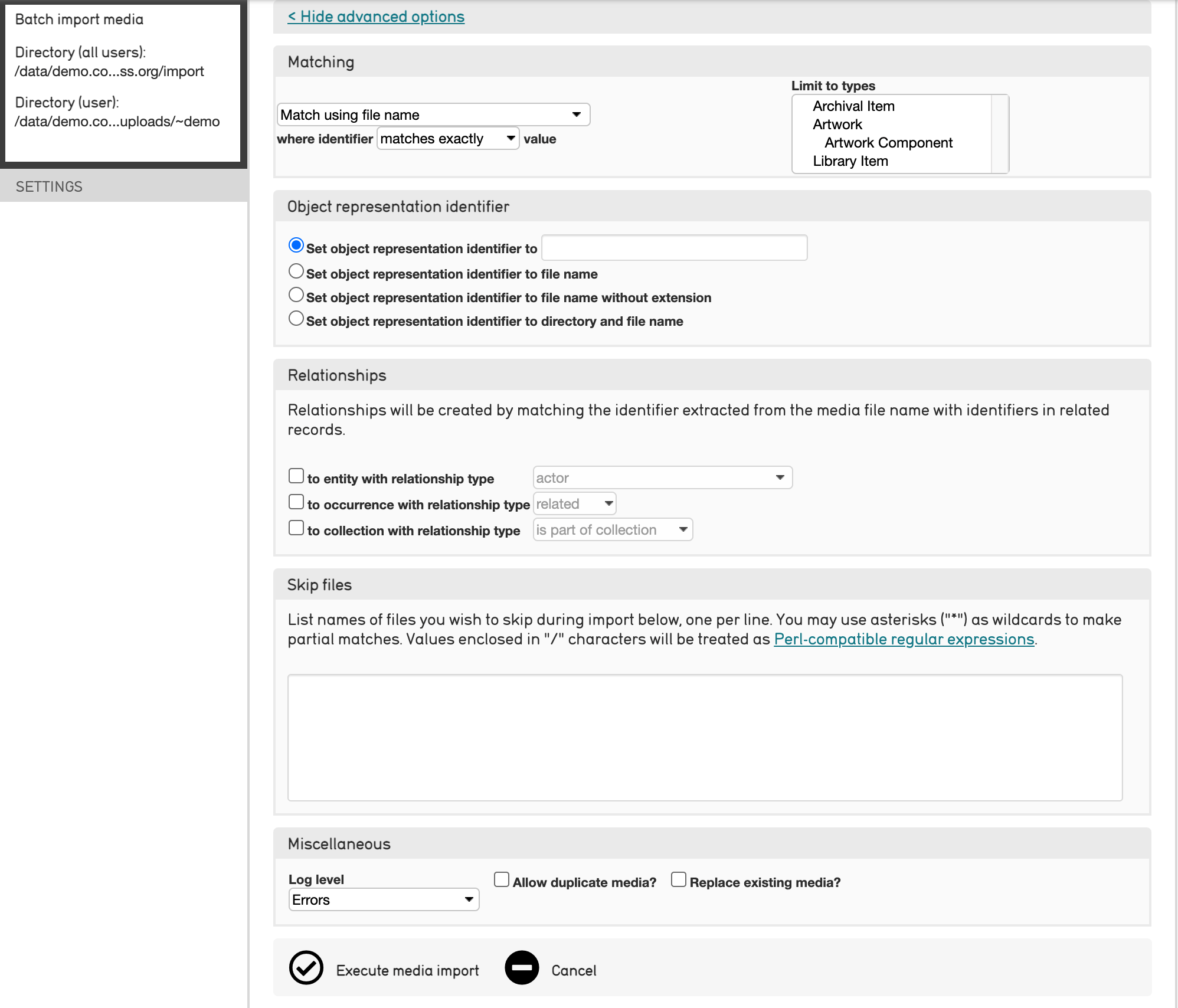The image size is (1178, 1008).
Task: Expand the 'matches exactly' dropdown
Action: (x=448, y=139)
